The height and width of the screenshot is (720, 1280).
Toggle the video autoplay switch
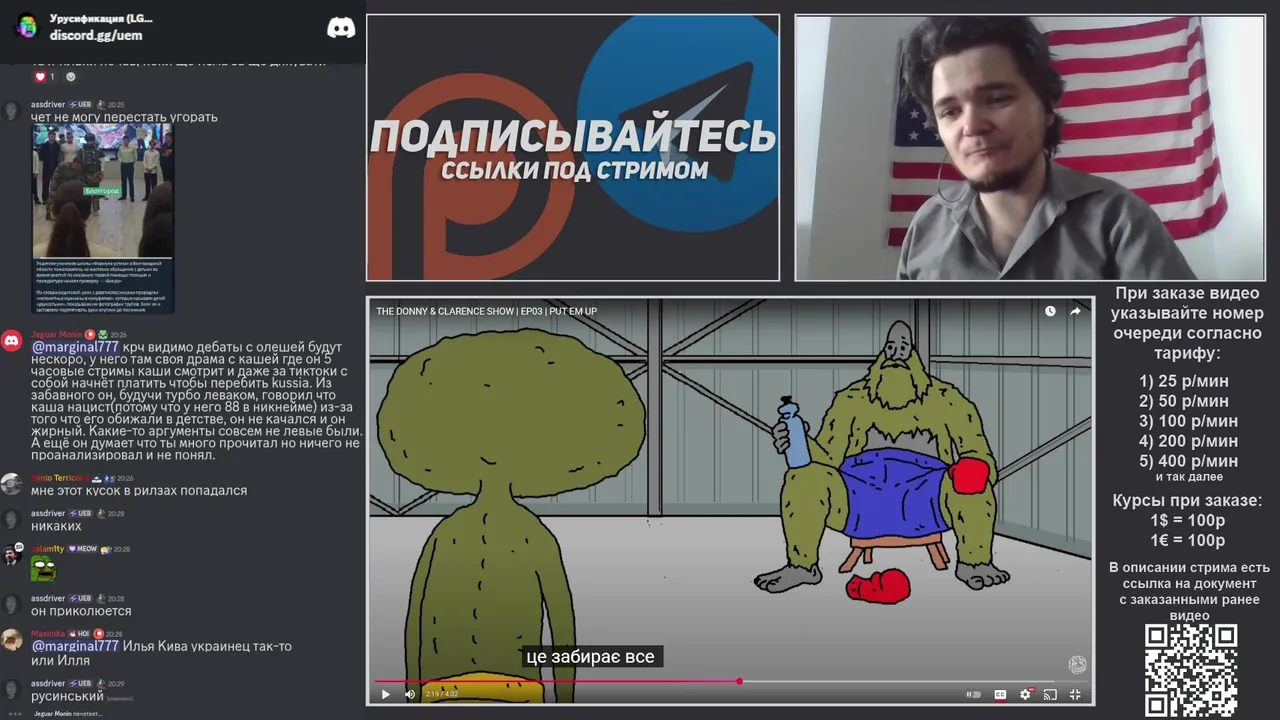[x=973, y=694]
